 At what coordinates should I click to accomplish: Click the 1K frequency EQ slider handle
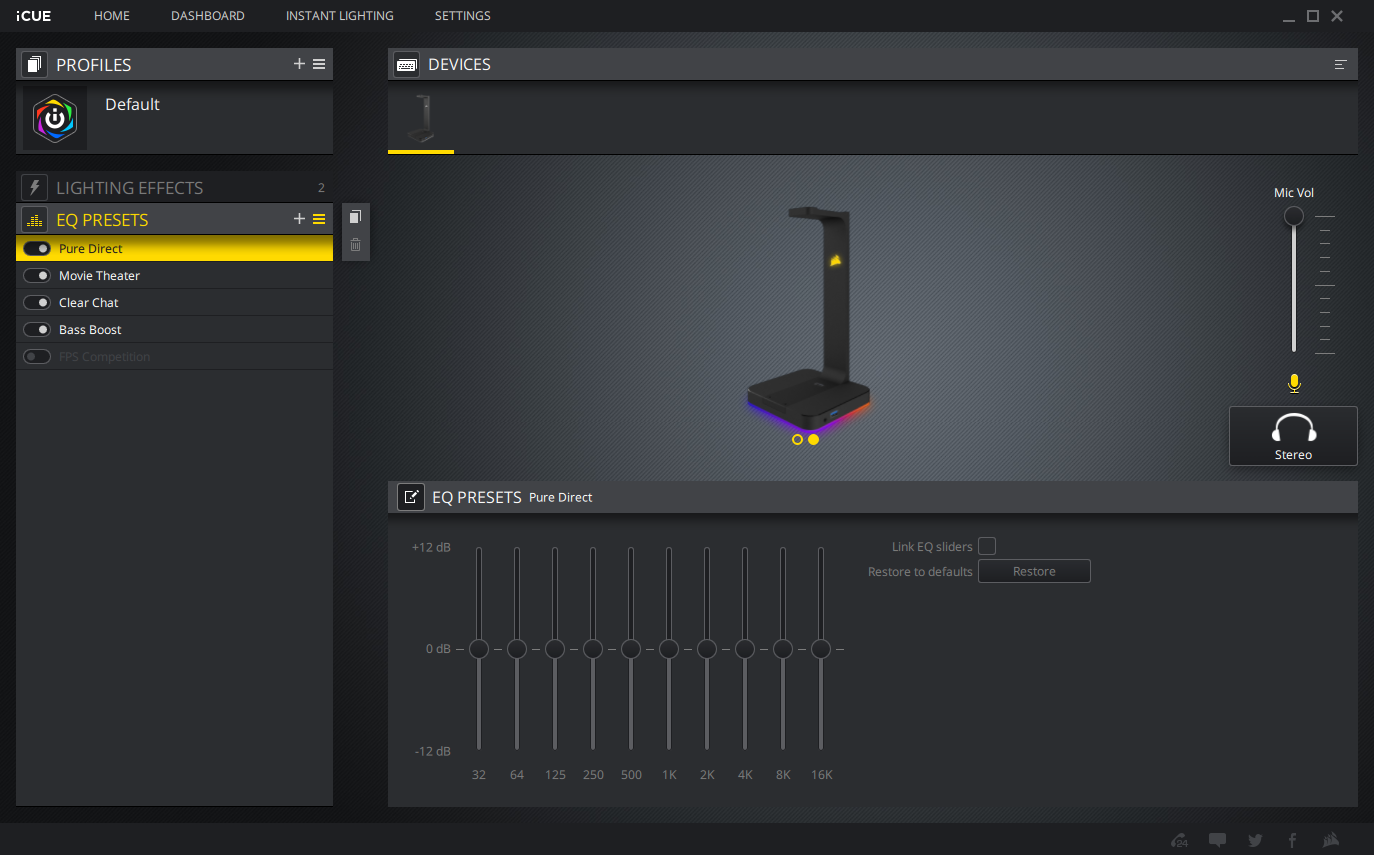pos(669,649)
